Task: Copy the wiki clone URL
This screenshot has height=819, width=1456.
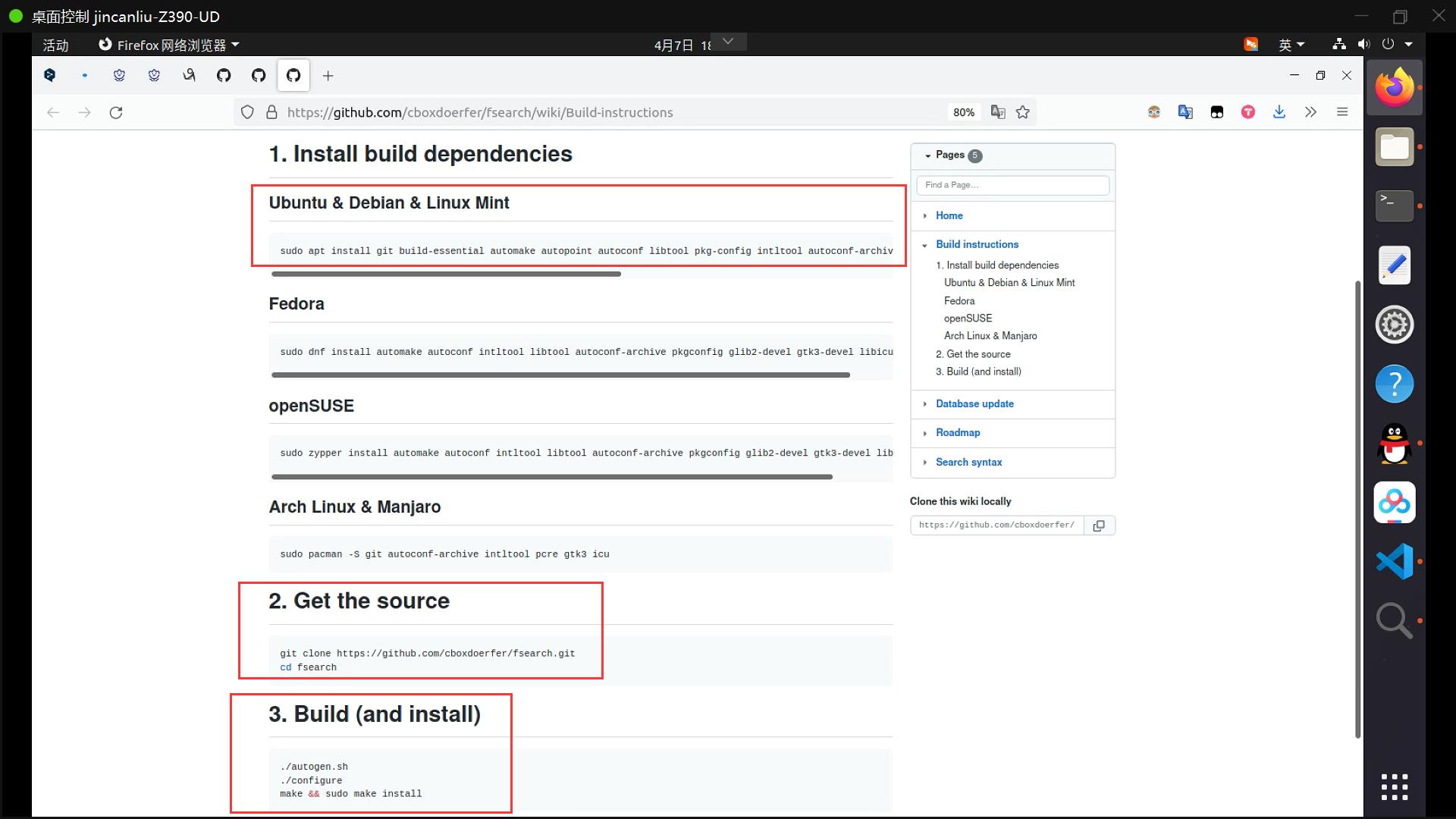Action: click(1099, 525)
